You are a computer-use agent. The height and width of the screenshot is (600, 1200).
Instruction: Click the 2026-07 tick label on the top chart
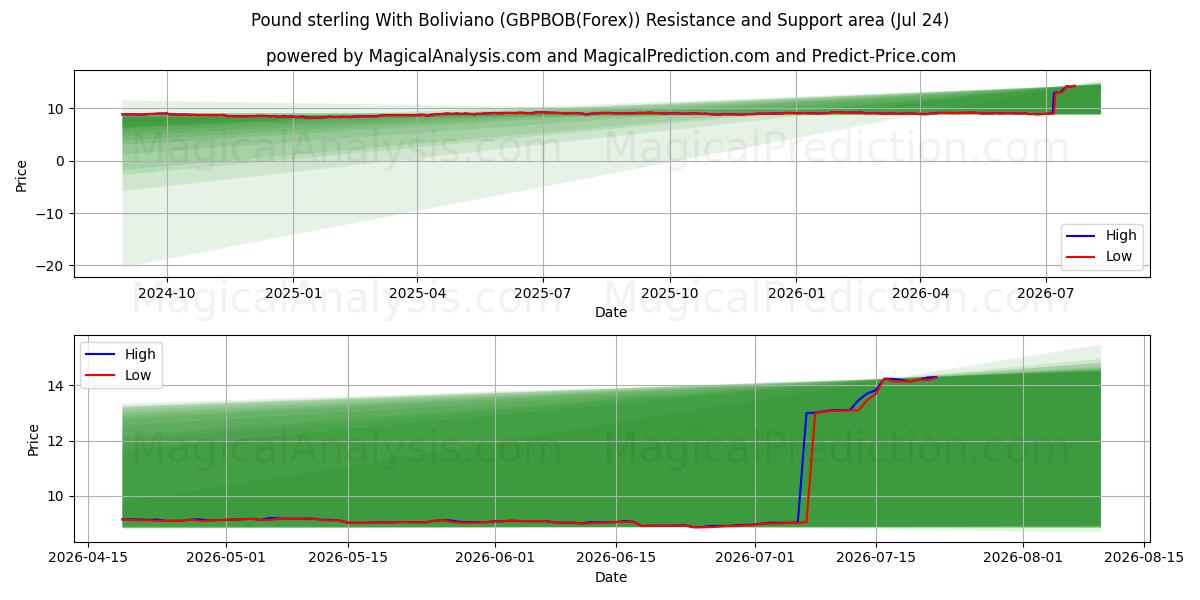coord(1045,294)
